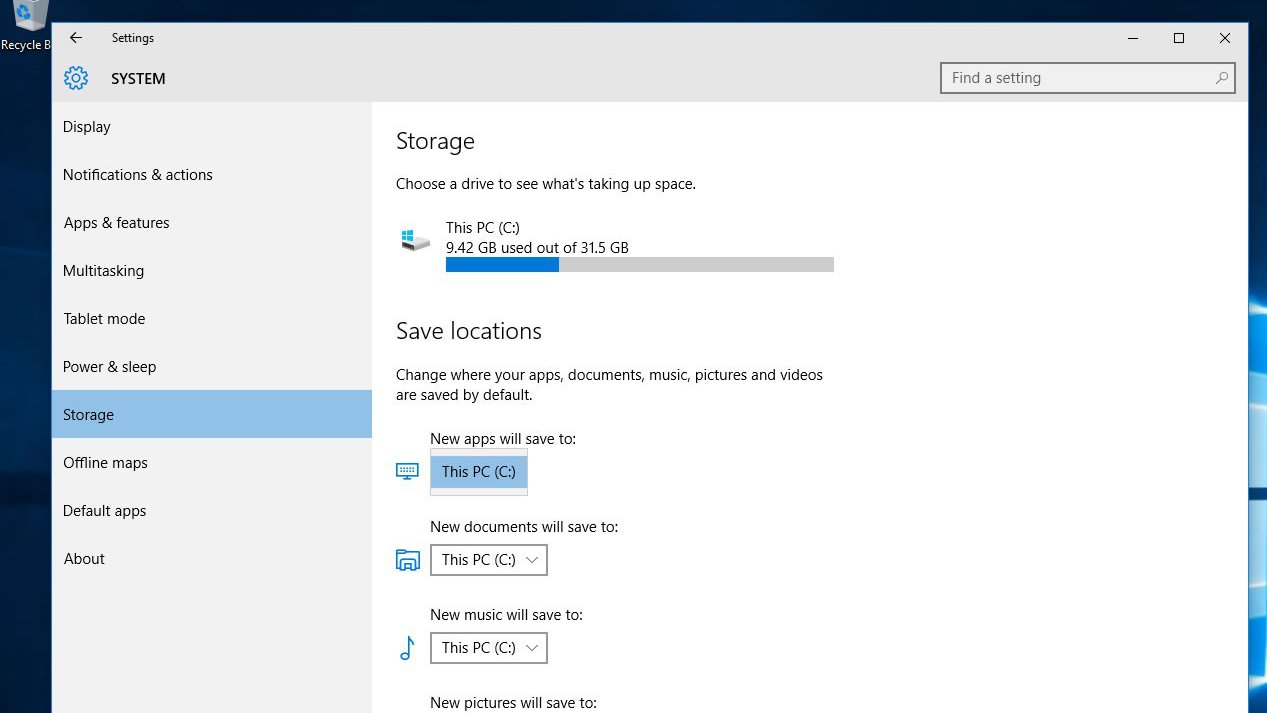Click Choose a drive description text
1267x713 pixels.
tap(546, 184)
